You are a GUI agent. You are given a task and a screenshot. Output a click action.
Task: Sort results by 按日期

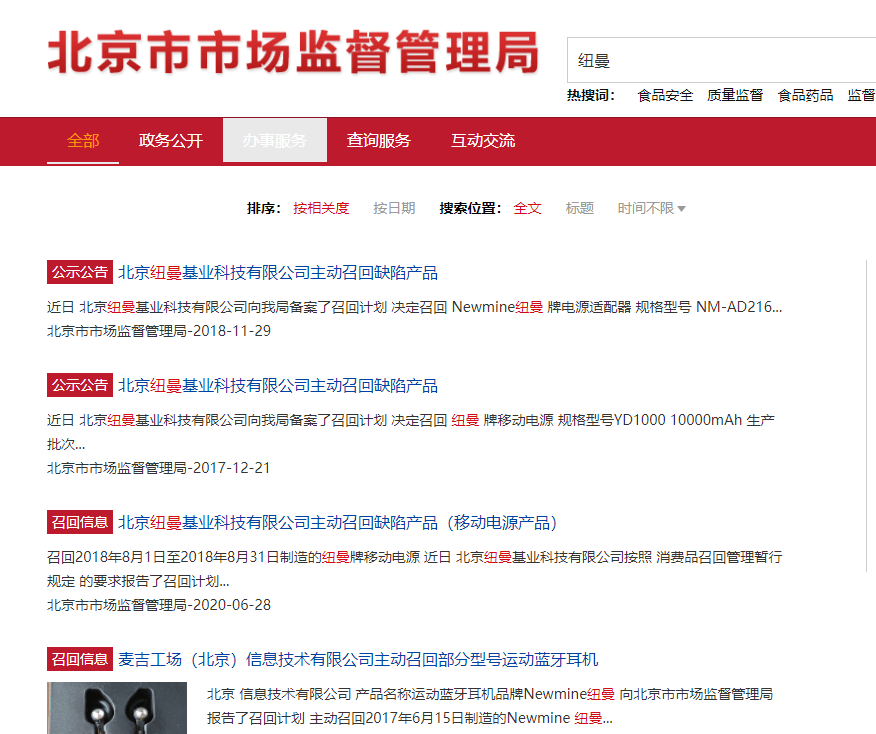[394, 208]
